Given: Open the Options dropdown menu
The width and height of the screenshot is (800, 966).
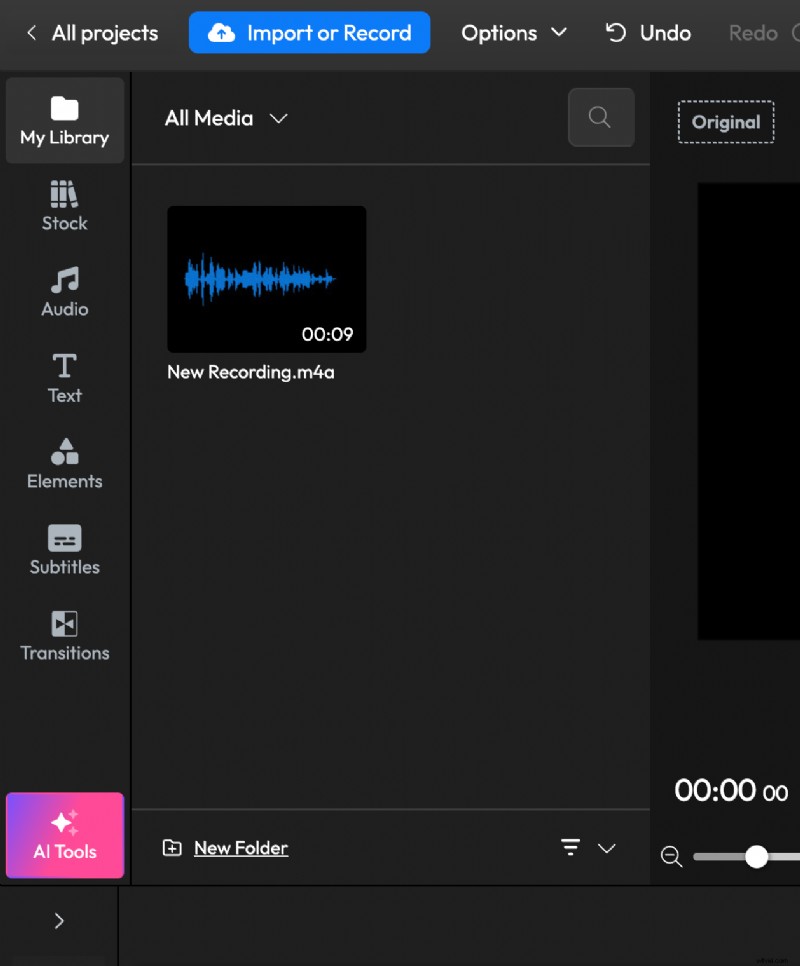Looking at the screenshot, I should [x=513, y=32].
